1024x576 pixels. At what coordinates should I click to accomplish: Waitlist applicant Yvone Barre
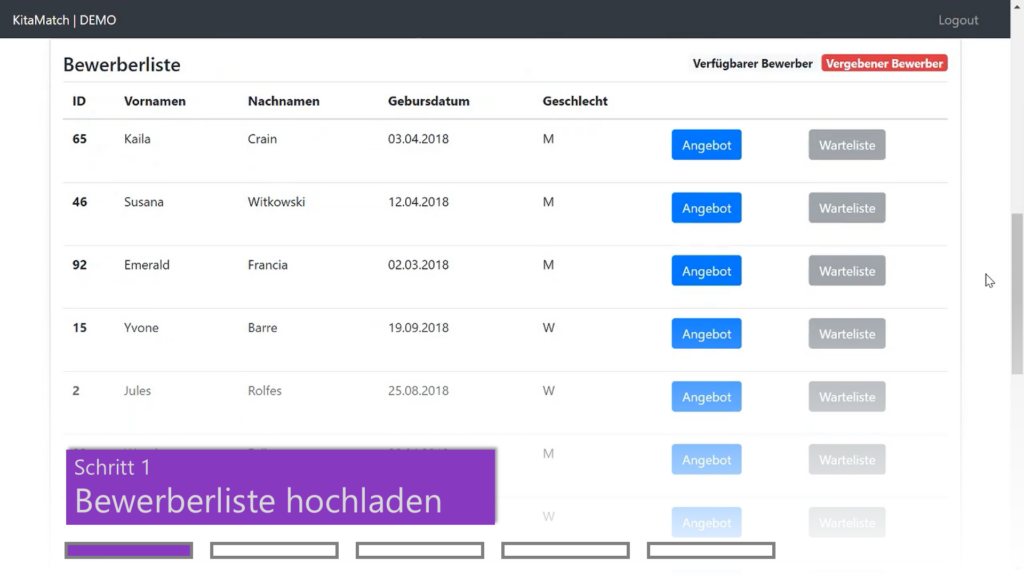(x=846, y=334)
